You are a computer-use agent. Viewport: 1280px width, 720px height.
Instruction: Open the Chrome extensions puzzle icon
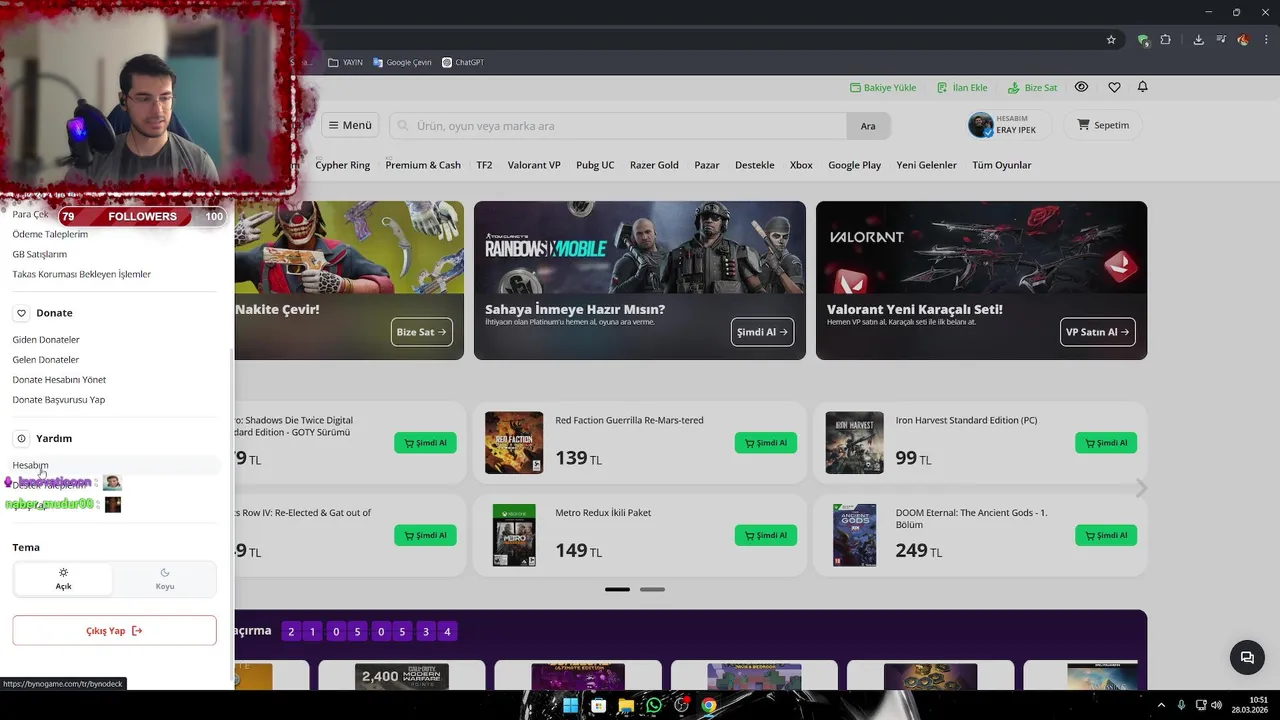[1165, 40]
